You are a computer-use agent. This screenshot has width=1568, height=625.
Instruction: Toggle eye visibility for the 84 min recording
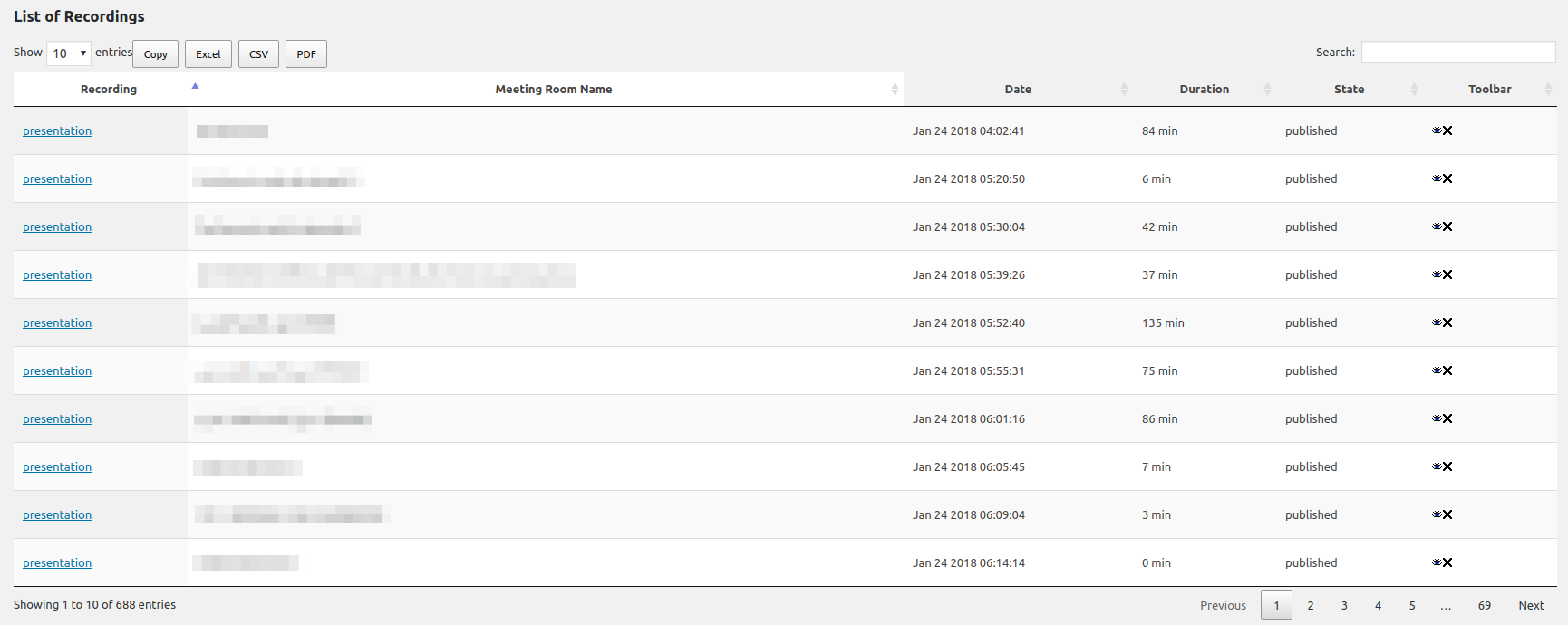1437,130
